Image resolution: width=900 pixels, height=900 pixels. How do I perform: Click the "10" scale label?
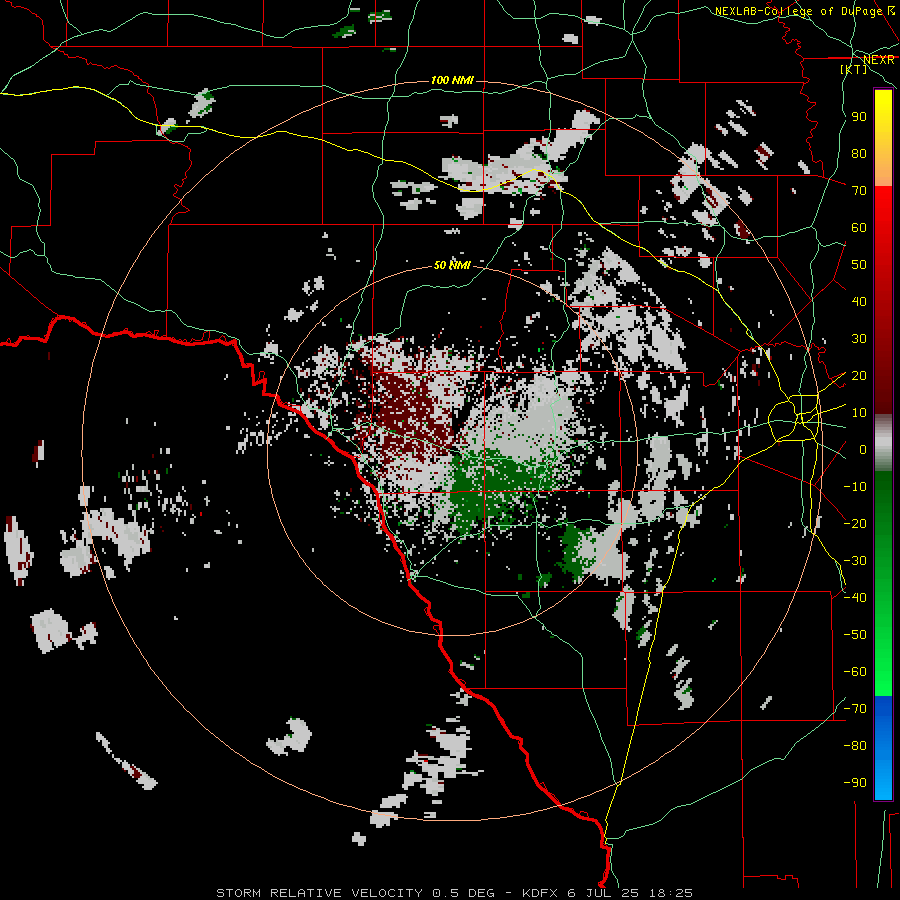pos(859,413)
